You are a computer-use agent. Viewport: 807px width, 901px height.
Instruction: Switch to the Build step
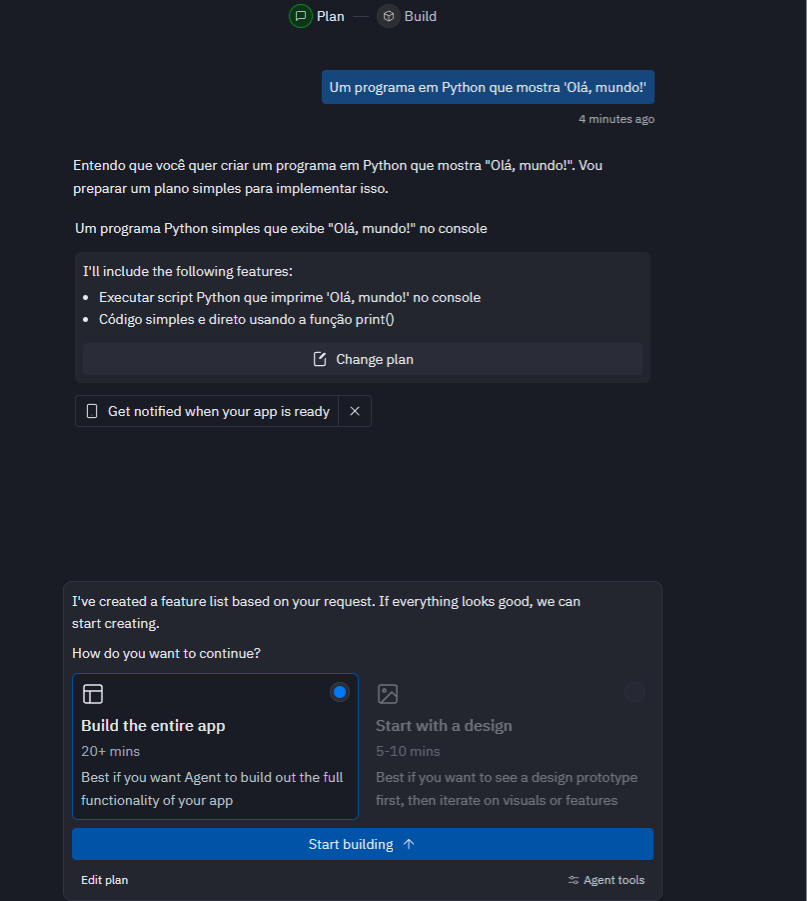(x=406, y=16)
